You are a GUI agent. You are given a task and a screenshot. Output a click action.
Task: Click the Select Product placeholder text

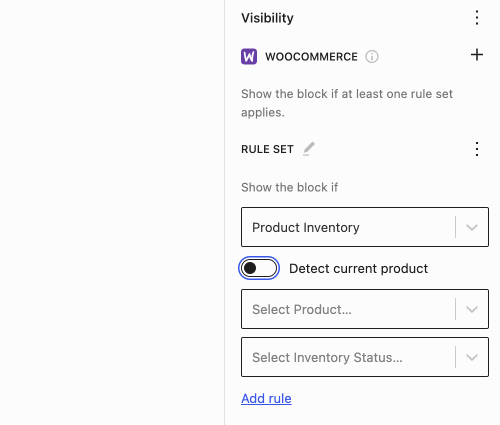(x=302, y=310)
